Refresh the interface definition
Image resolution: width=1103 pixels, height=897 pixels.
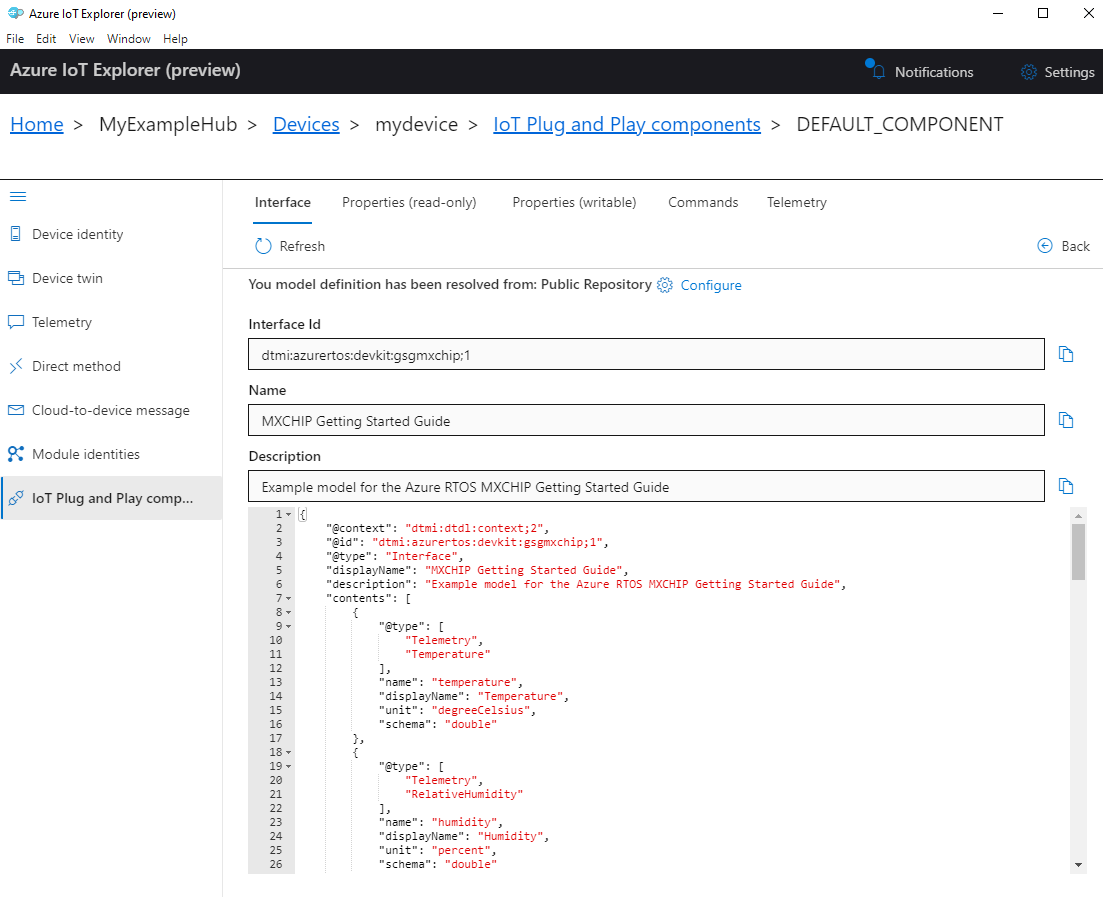(289, 245)
